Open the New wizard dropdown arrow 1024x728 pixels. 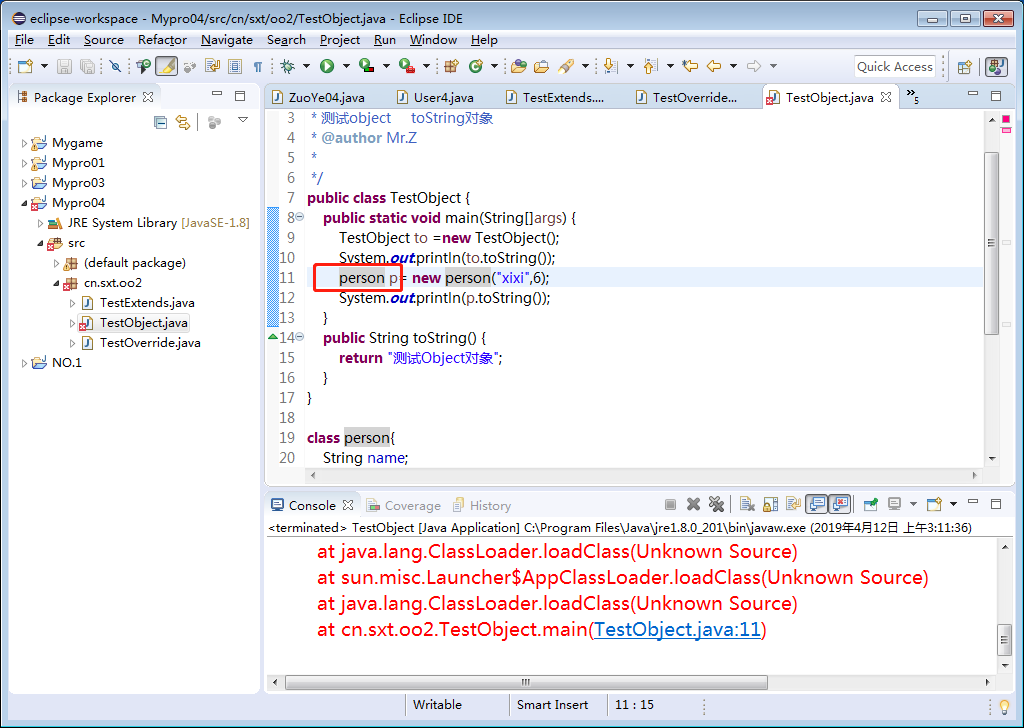(44, 66)
